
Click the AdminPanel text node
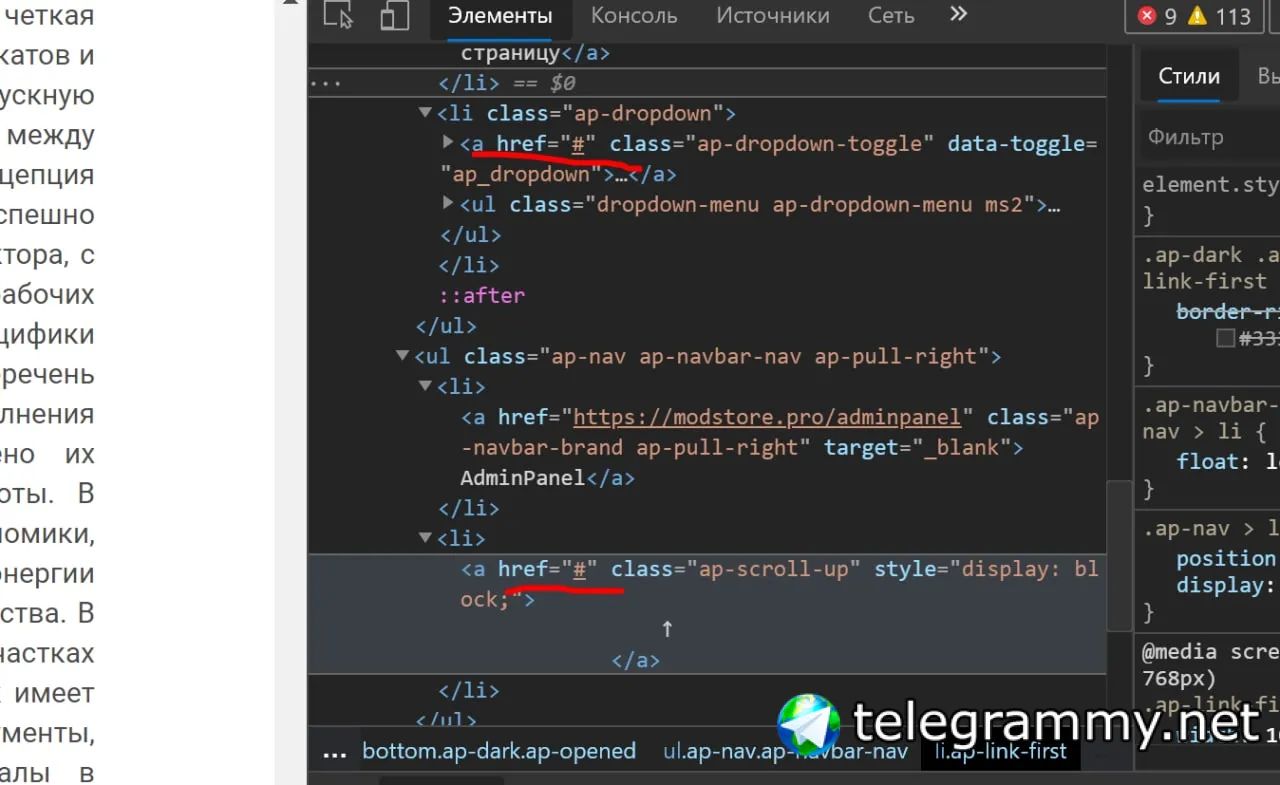[522, 478]
